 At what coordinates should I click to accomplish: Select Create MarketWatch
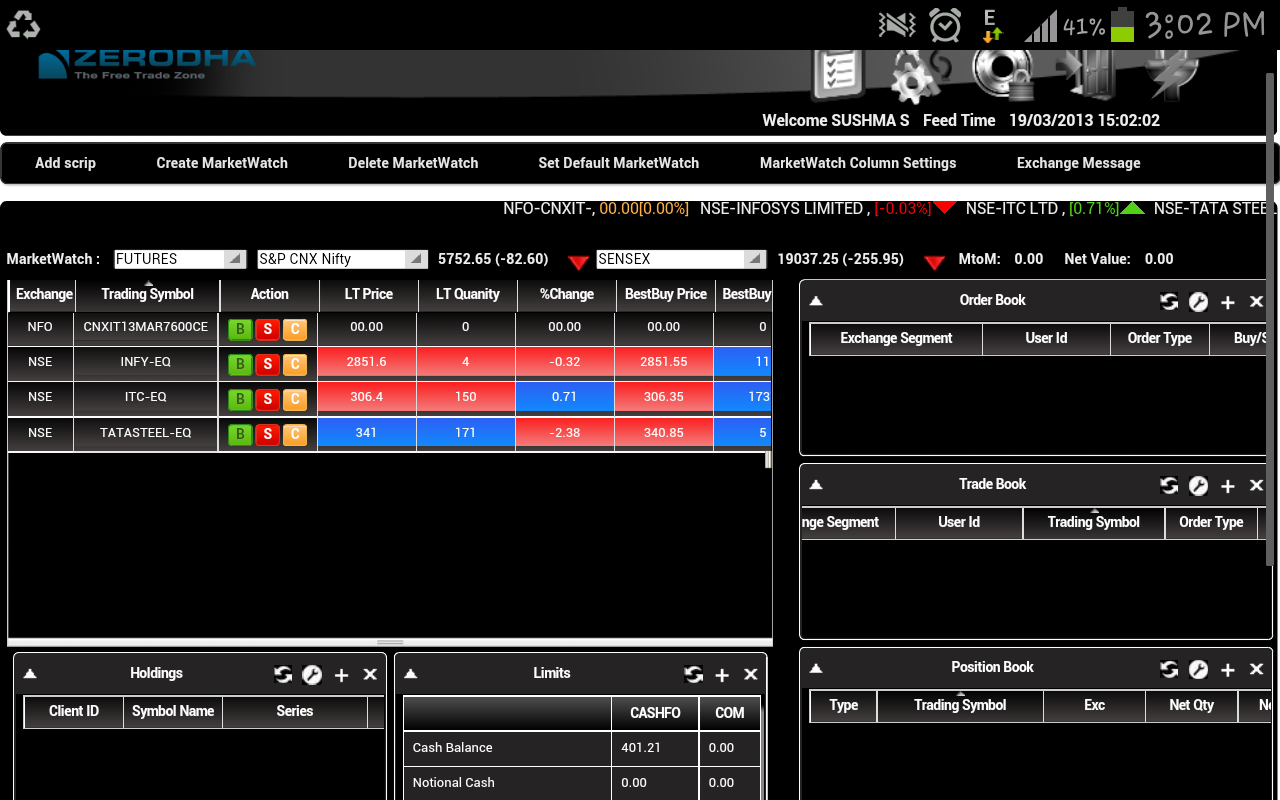click(222, 163)
